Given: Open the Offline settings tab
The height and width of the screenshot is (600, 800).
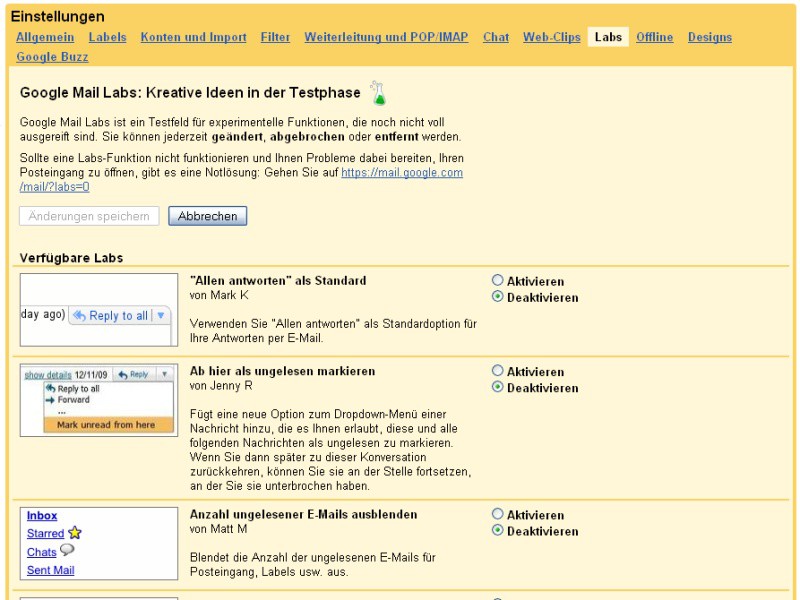Looking at the screenshot, I should (x=655, y=37).
